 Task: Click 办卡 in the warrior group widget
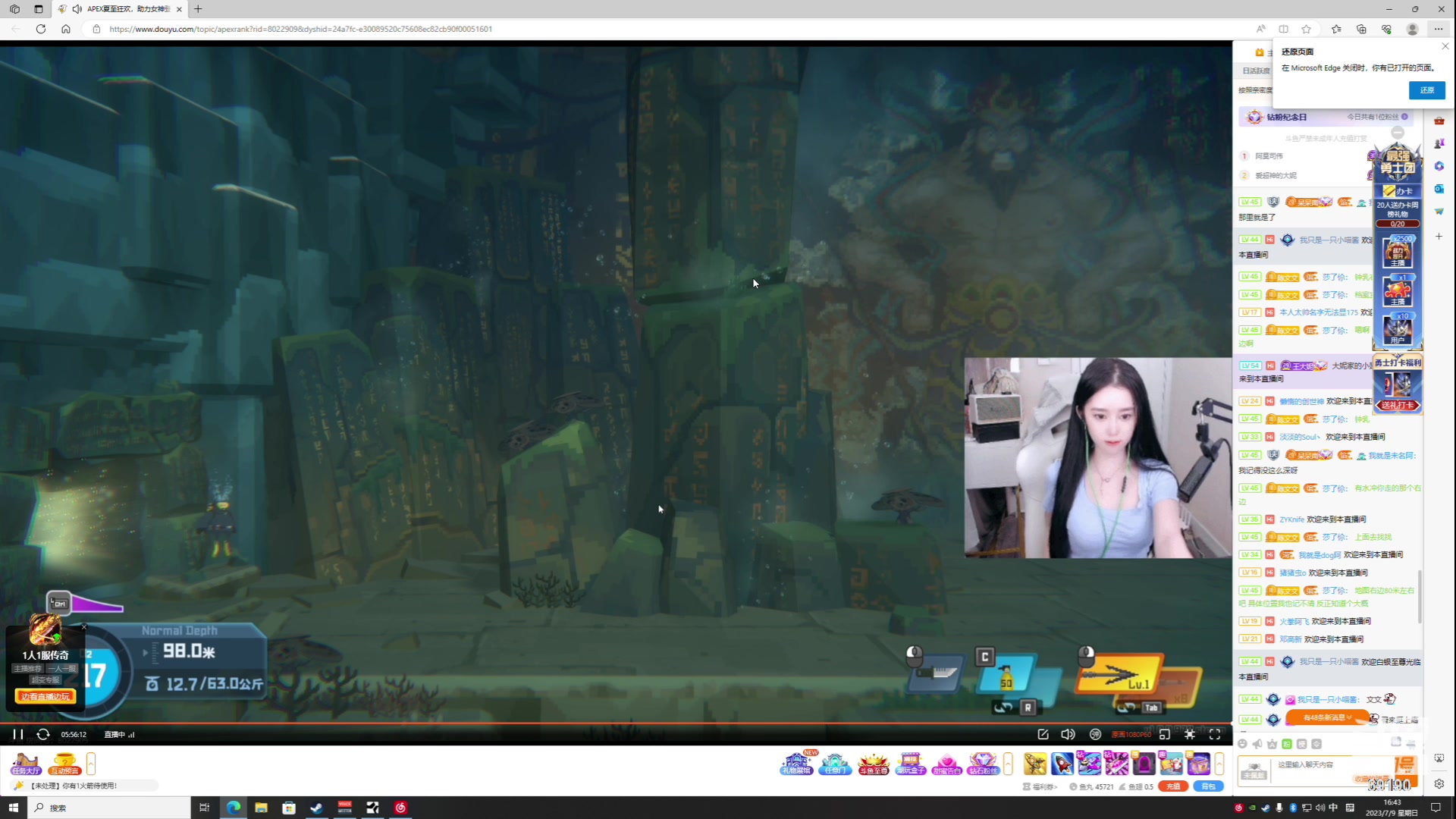pyautogui.click(x=1398, y=191)
